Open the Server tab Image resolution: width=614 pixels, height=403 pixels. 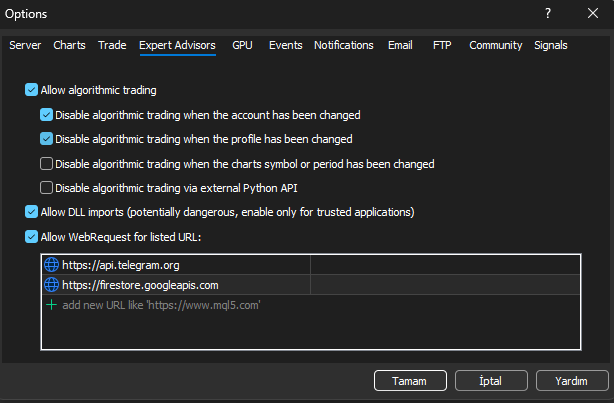(x=25, y=45)
